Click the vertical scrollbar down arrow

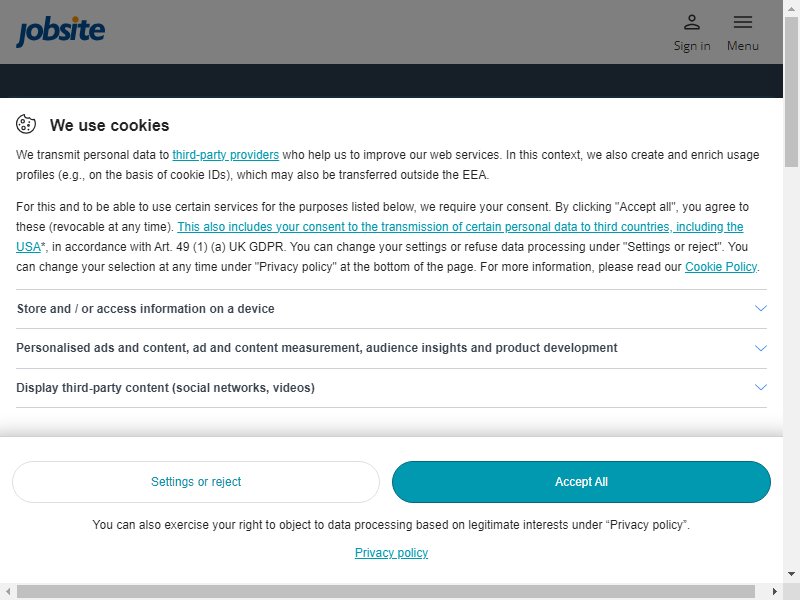click(x=791, y=574)
